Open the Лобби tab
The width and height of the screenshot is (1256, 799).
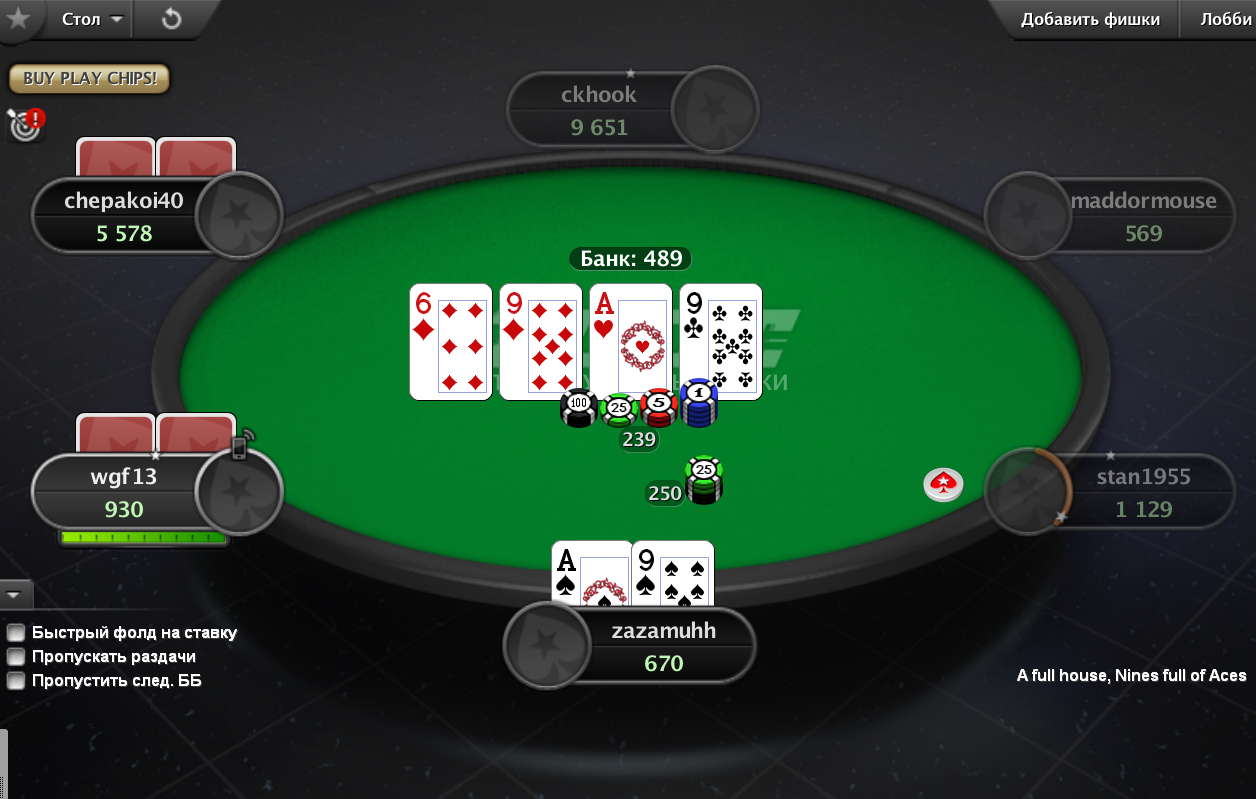point(1226,19)
